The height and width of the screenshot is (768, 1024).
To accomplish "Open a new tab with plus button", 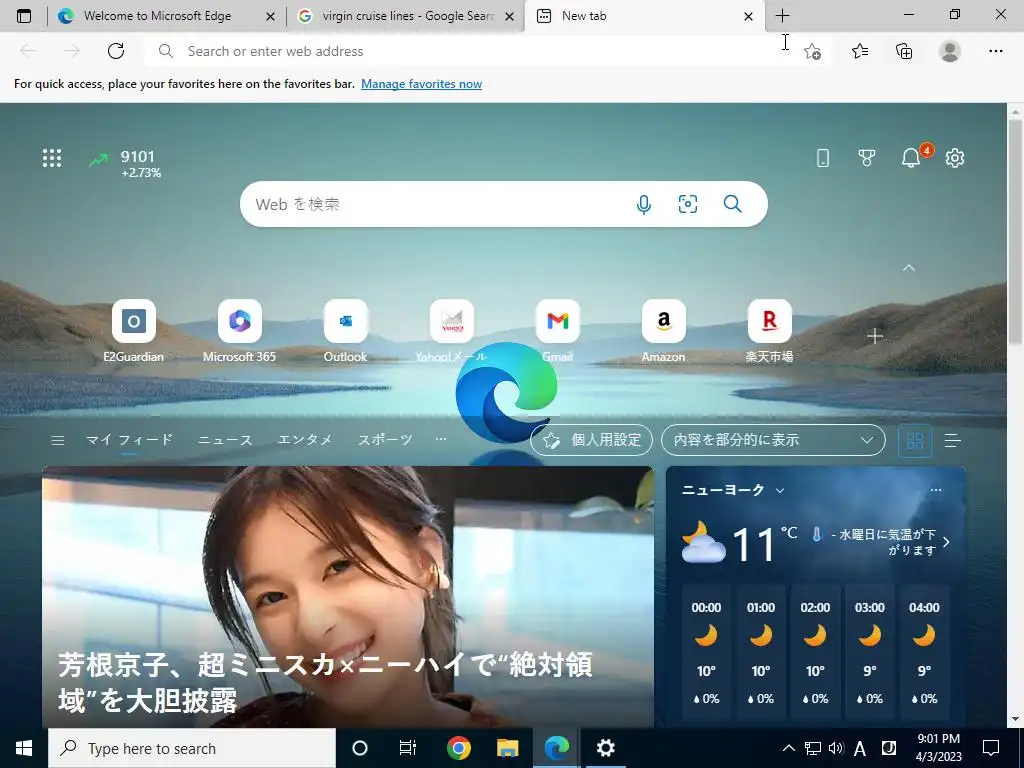I will coord(782,16).
